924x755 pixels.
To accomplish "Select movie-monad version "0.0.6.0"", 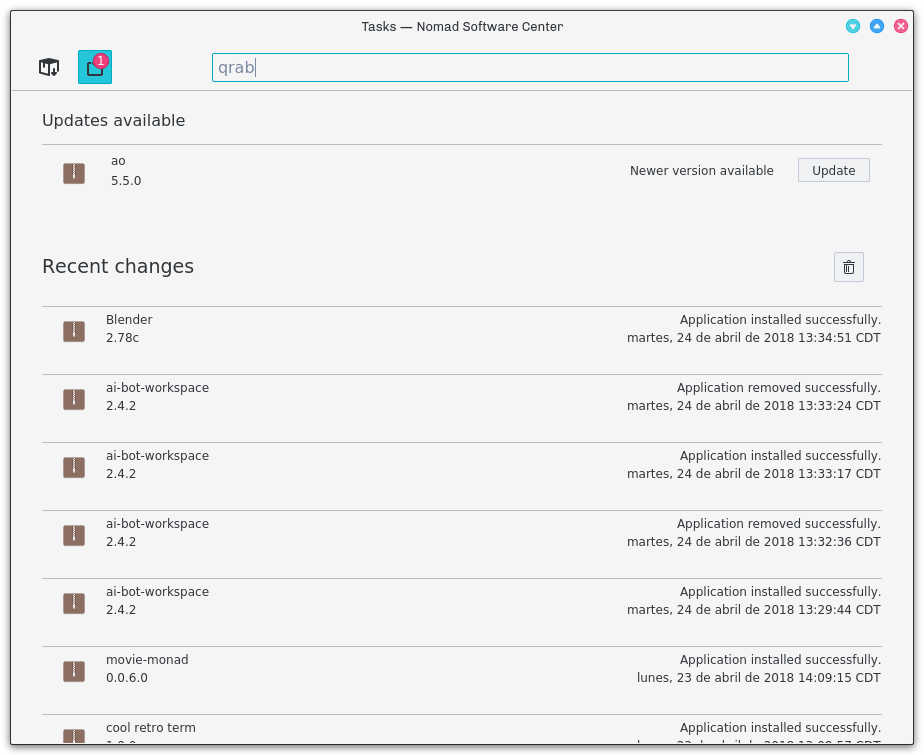I will pyautogui.click(x=127, y=678).
